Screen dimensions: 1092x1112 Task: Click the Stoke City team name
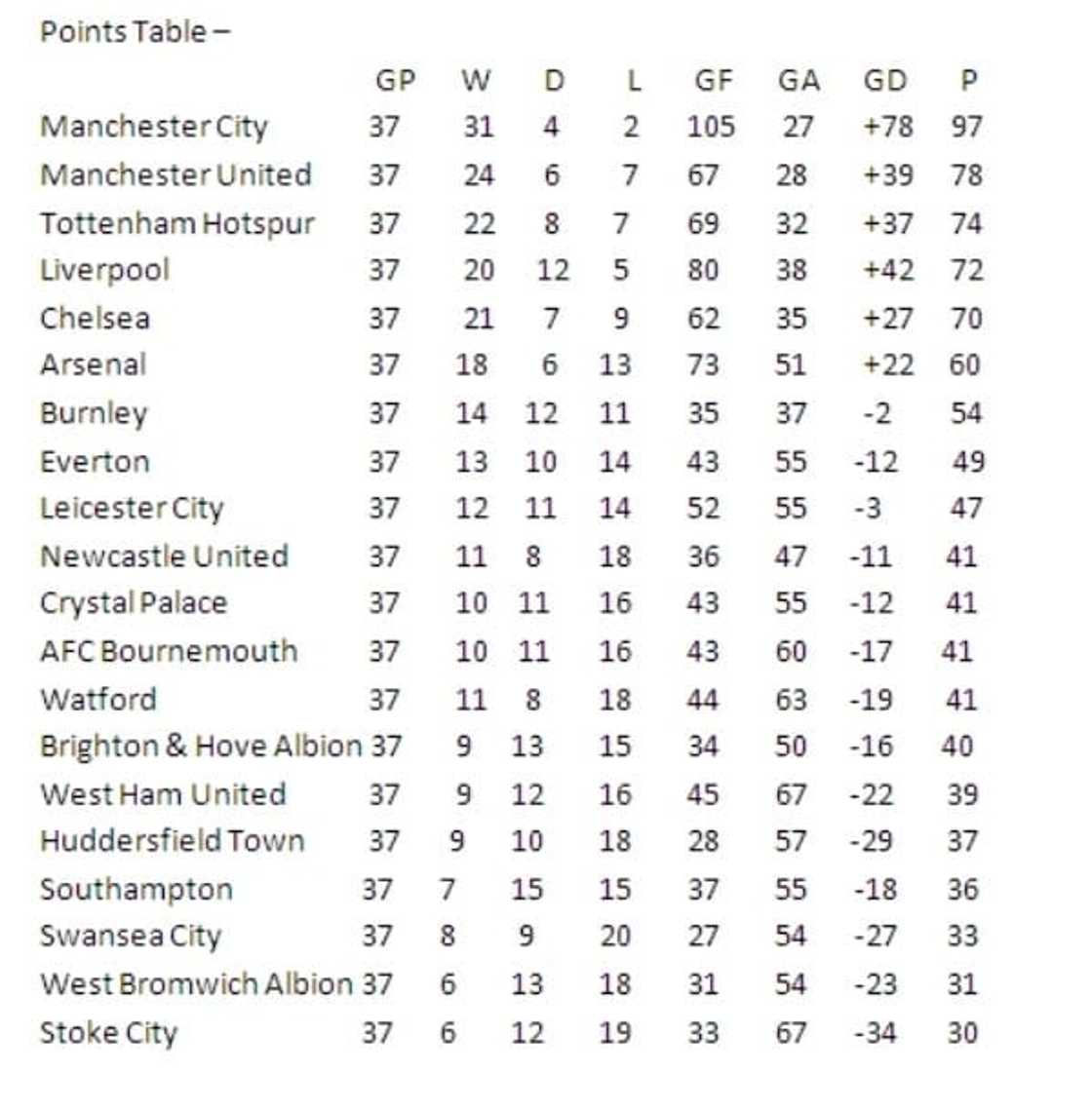pos(107,1033)
